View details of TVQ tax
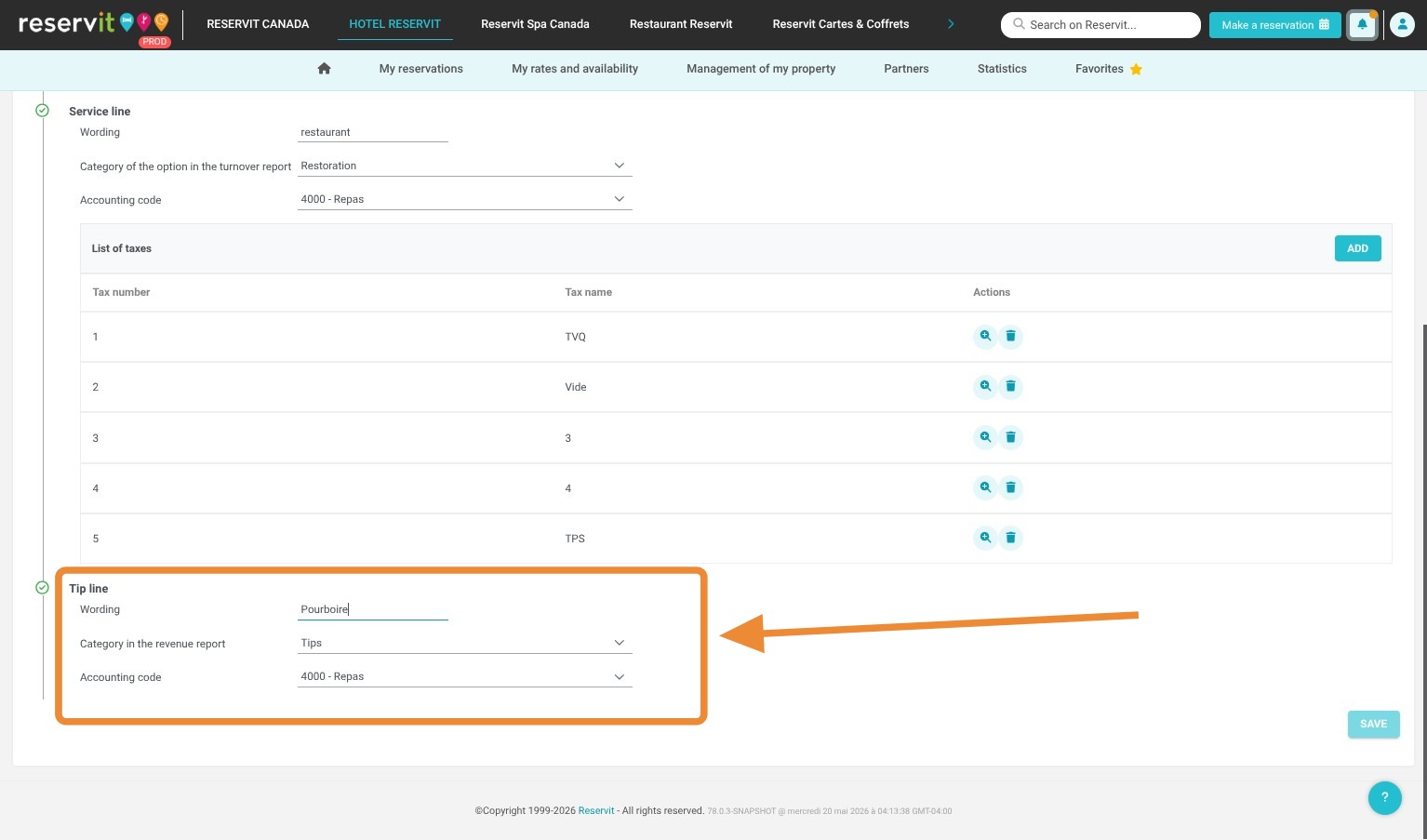The width and height of the screenshot is (1427, 840). [x=985, y=336]
